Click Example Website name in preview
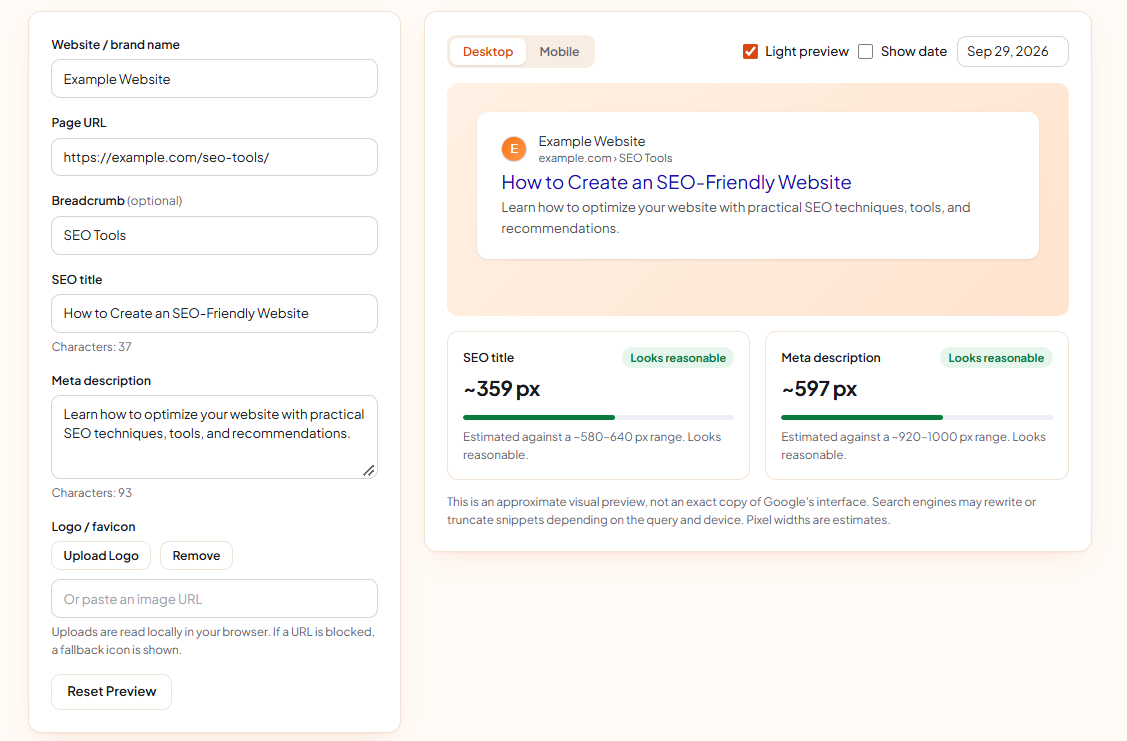The height and width of the screenshot is (741, 1127). [x=592, y=142]
